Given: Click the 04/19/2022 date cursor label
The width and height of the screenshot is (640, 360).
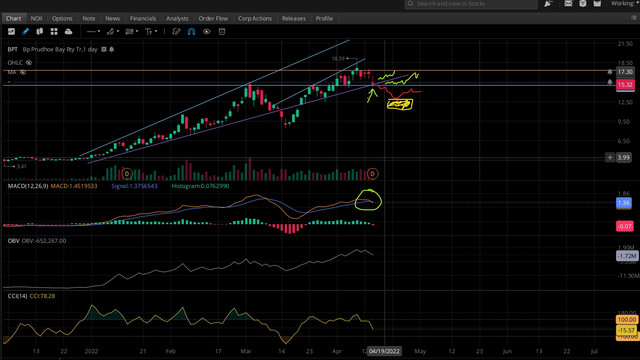Looking at the screenshot, I should (x=384, y=351).
